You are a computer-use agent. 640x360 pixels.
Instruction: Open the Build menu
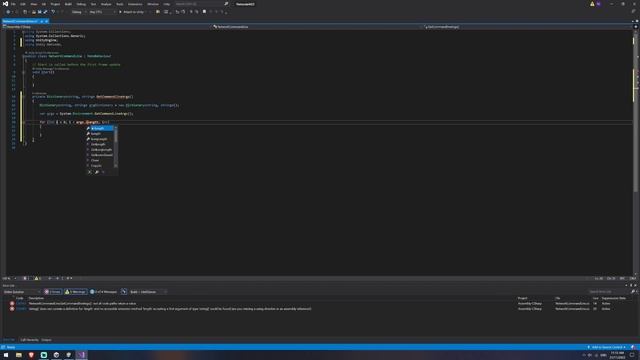point(68,4)
